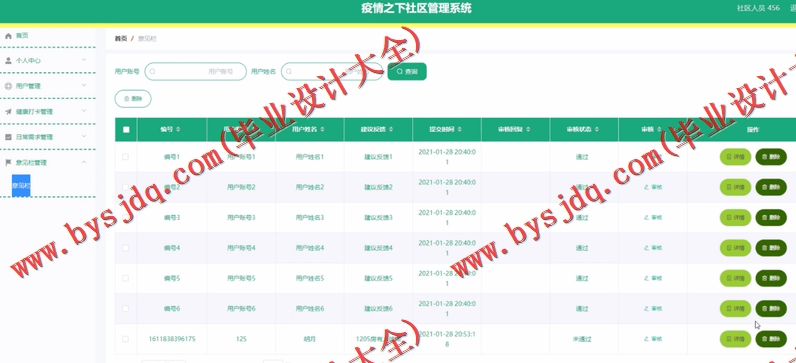Click the magnifier icon in 用户账号 search box
The image size is (796, 363).
(152, 72)
